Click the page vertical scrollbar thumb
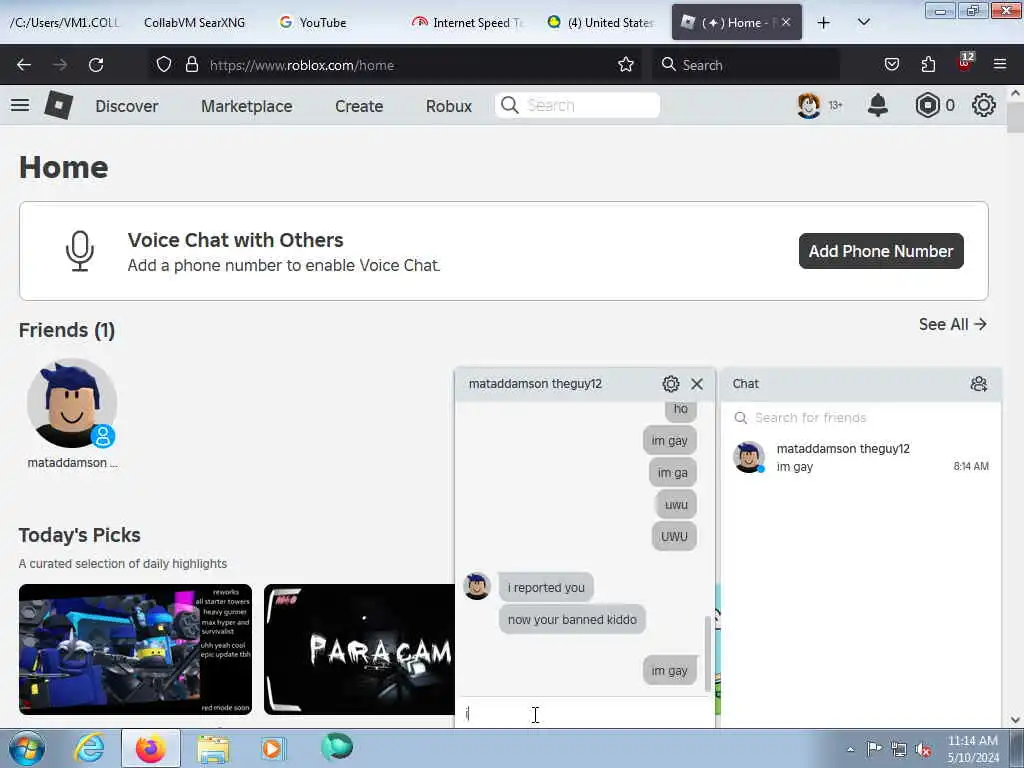The width and height of the screenshot is (1024, 768). tap(1016, 118)
